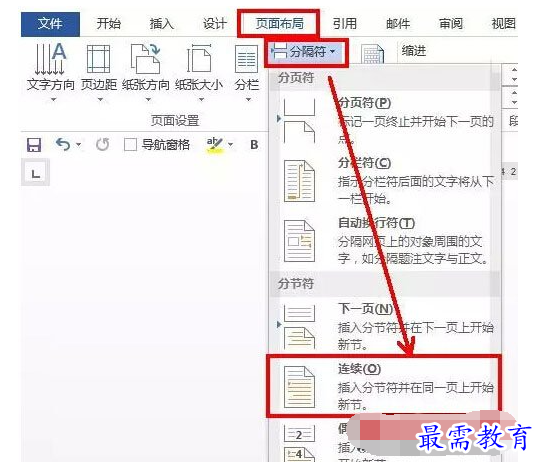Click the Redo icon
The height and width of the screenshot is (469, 540).
tap(103, 144)
